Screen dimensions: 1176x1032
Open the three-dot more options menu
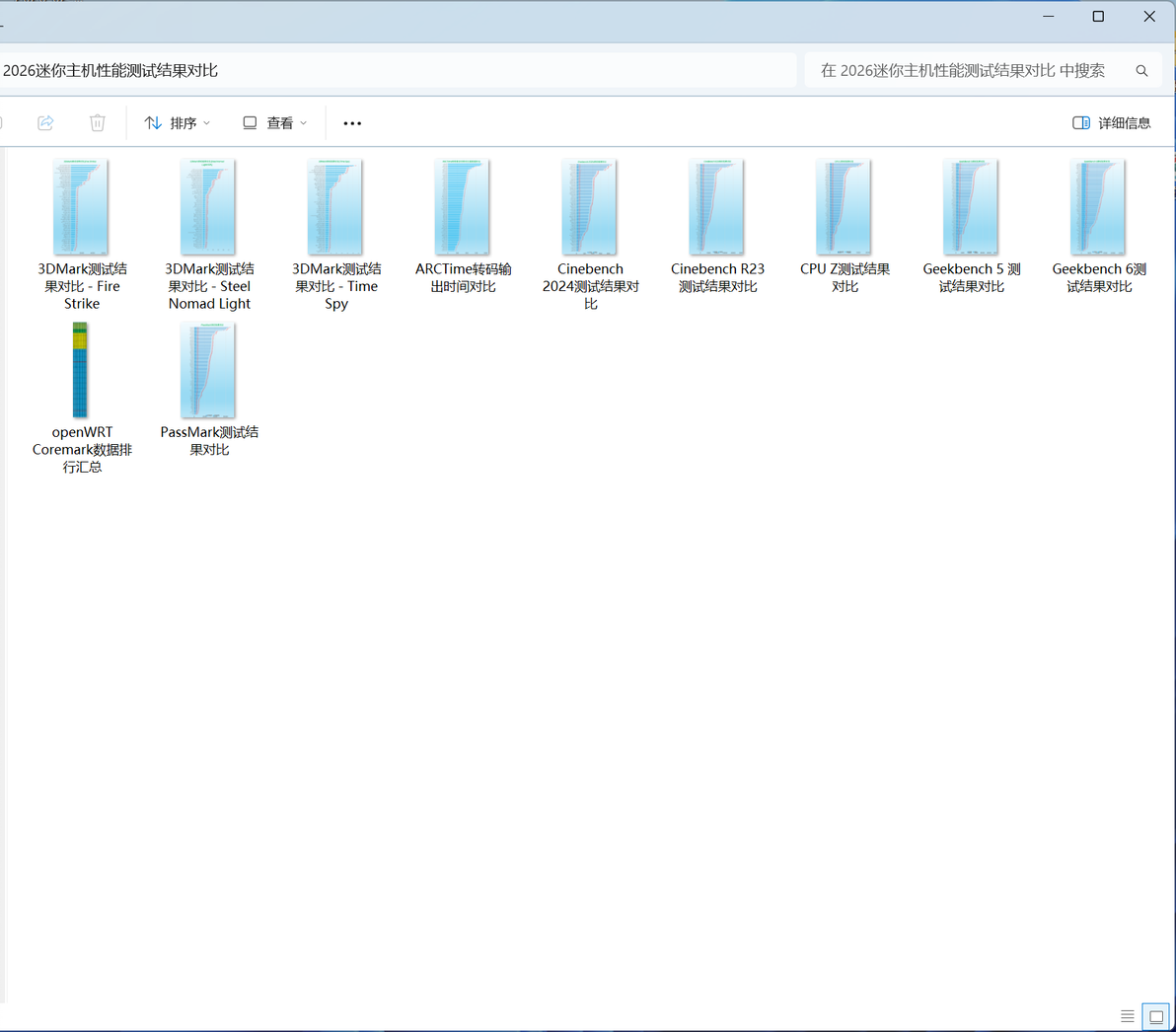click(x=352, y=123)
